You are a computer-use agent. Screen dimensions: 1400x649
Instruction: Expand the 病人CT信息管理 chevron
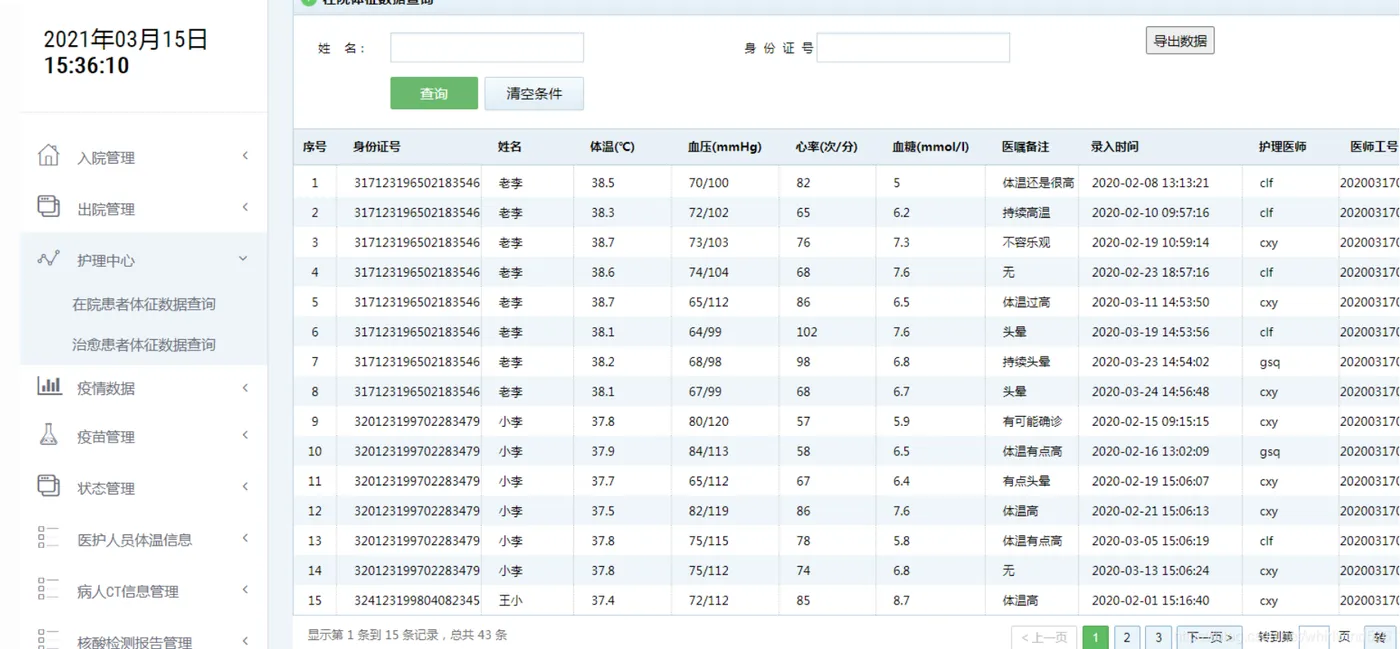(245, 590)
